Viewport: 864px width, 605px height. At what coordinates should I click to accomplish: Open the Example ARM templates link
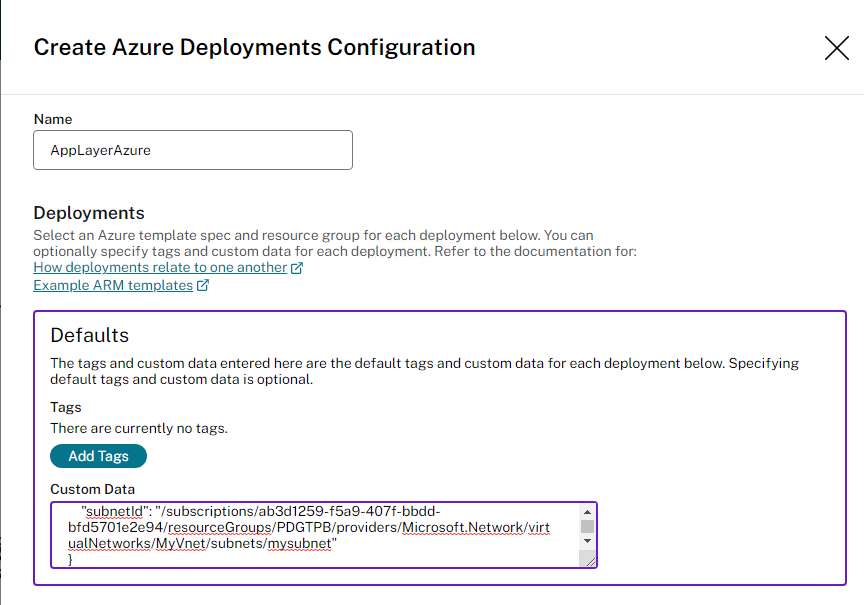[113, 285]
